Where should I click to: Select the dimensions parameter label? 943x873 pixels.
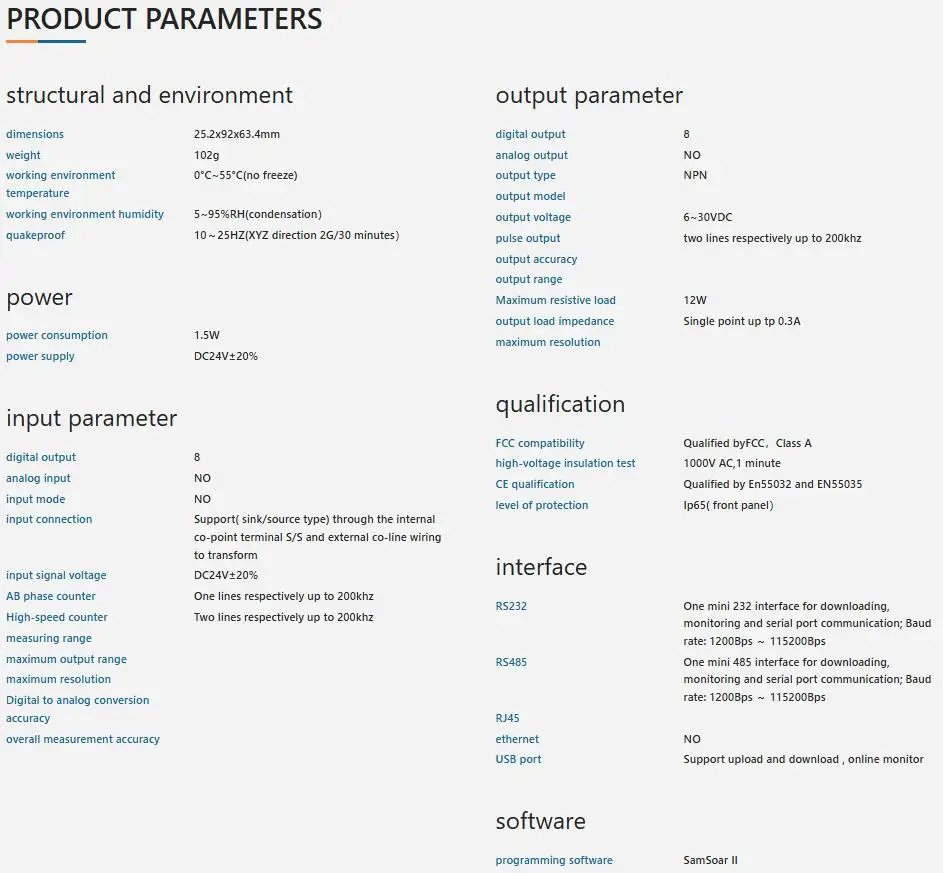[x=35, y=134]
